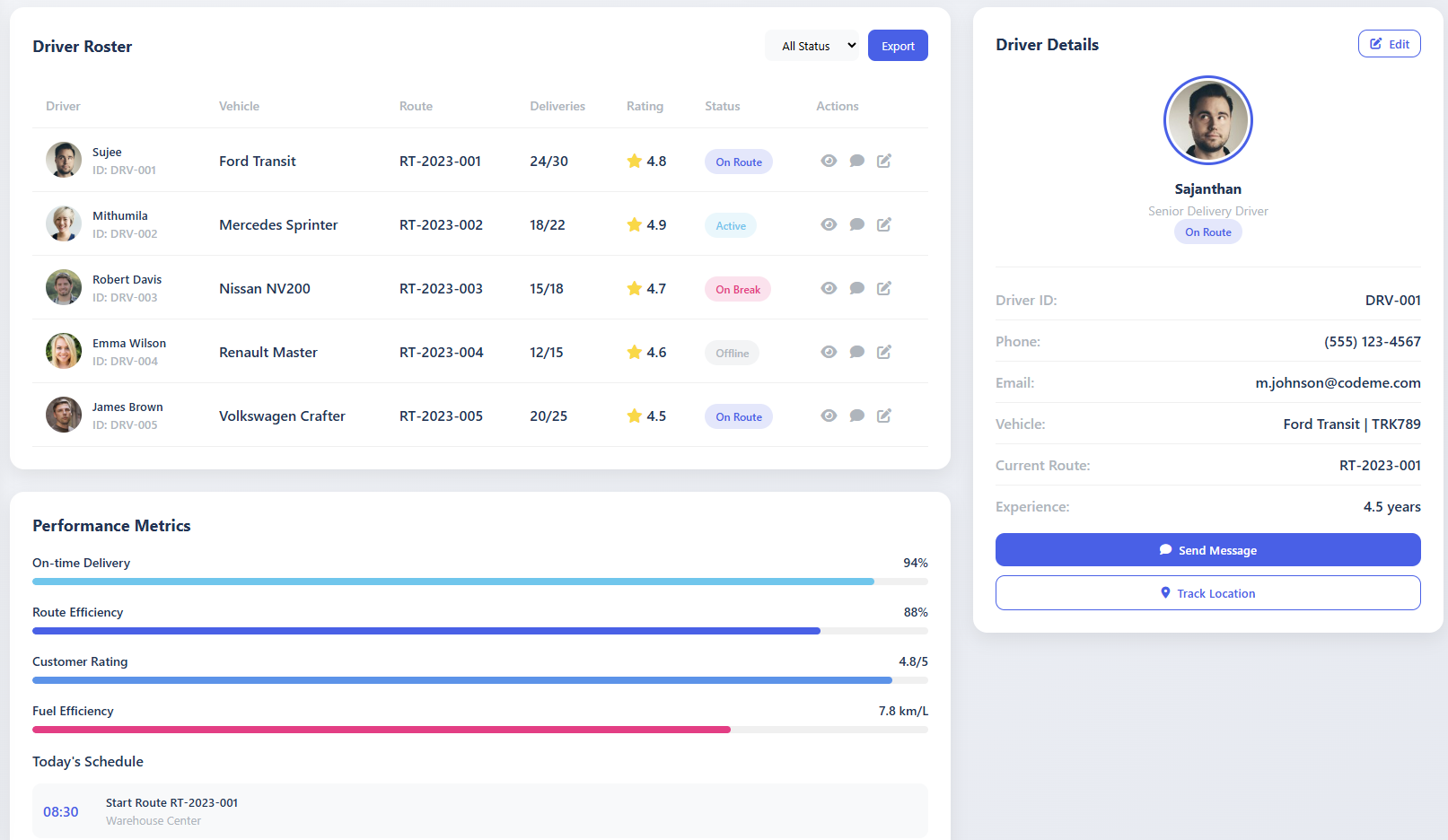Message Robert Davis via chat icon
The height and width of the screenshot is (840, 1448).
point(857,288)
